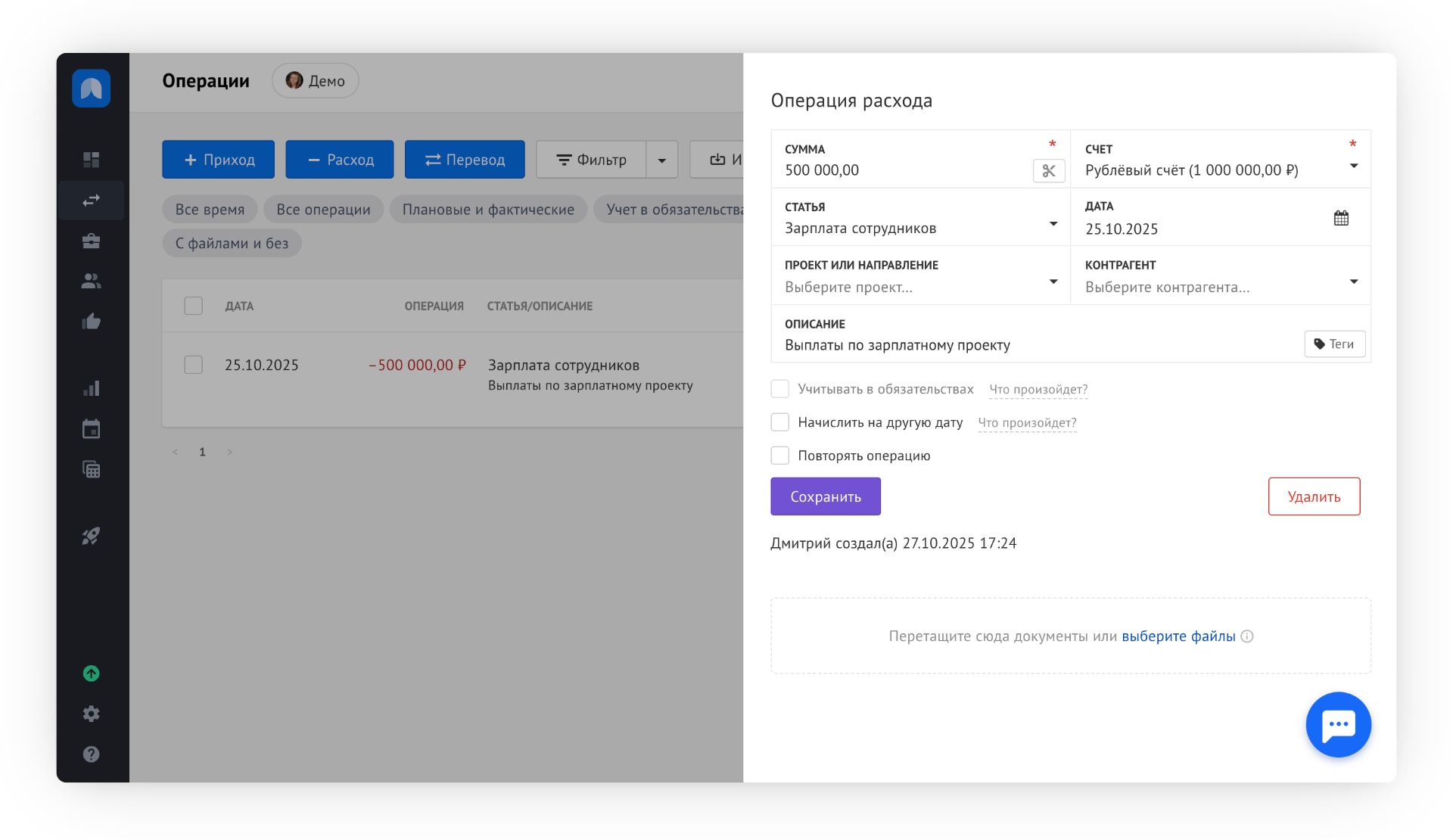Open the settings gear in the sidebar

tap(91, 714)
